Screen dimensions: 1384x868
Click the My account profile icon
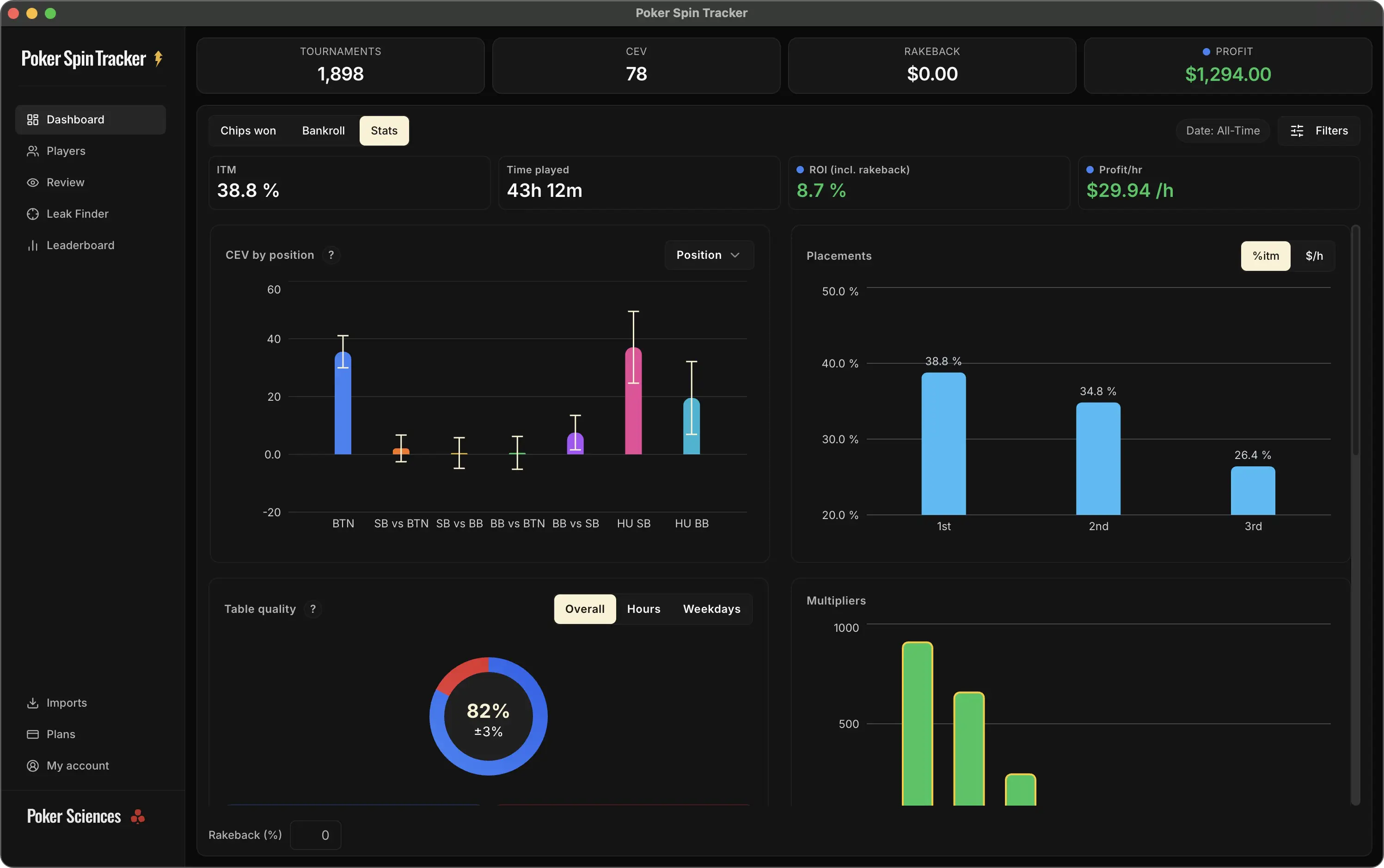point(33,766)
